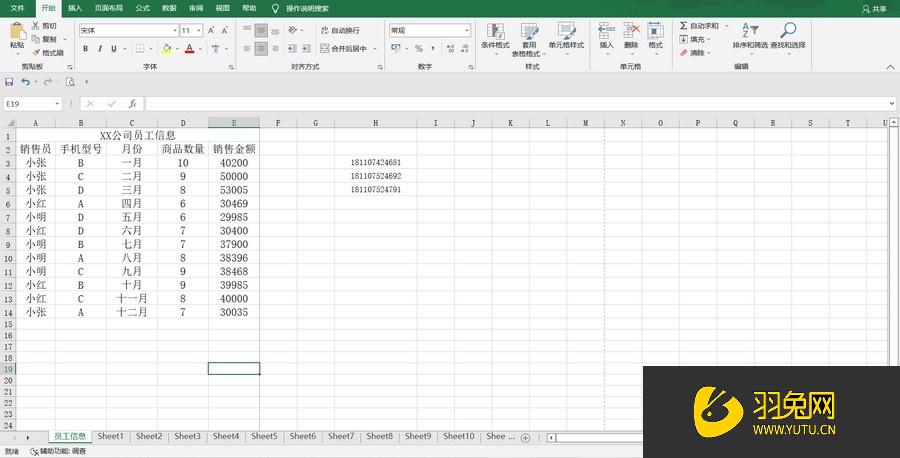Open the font name (宋体) dropdown
This screenshot has width=900, height=458.
point(174,30)
